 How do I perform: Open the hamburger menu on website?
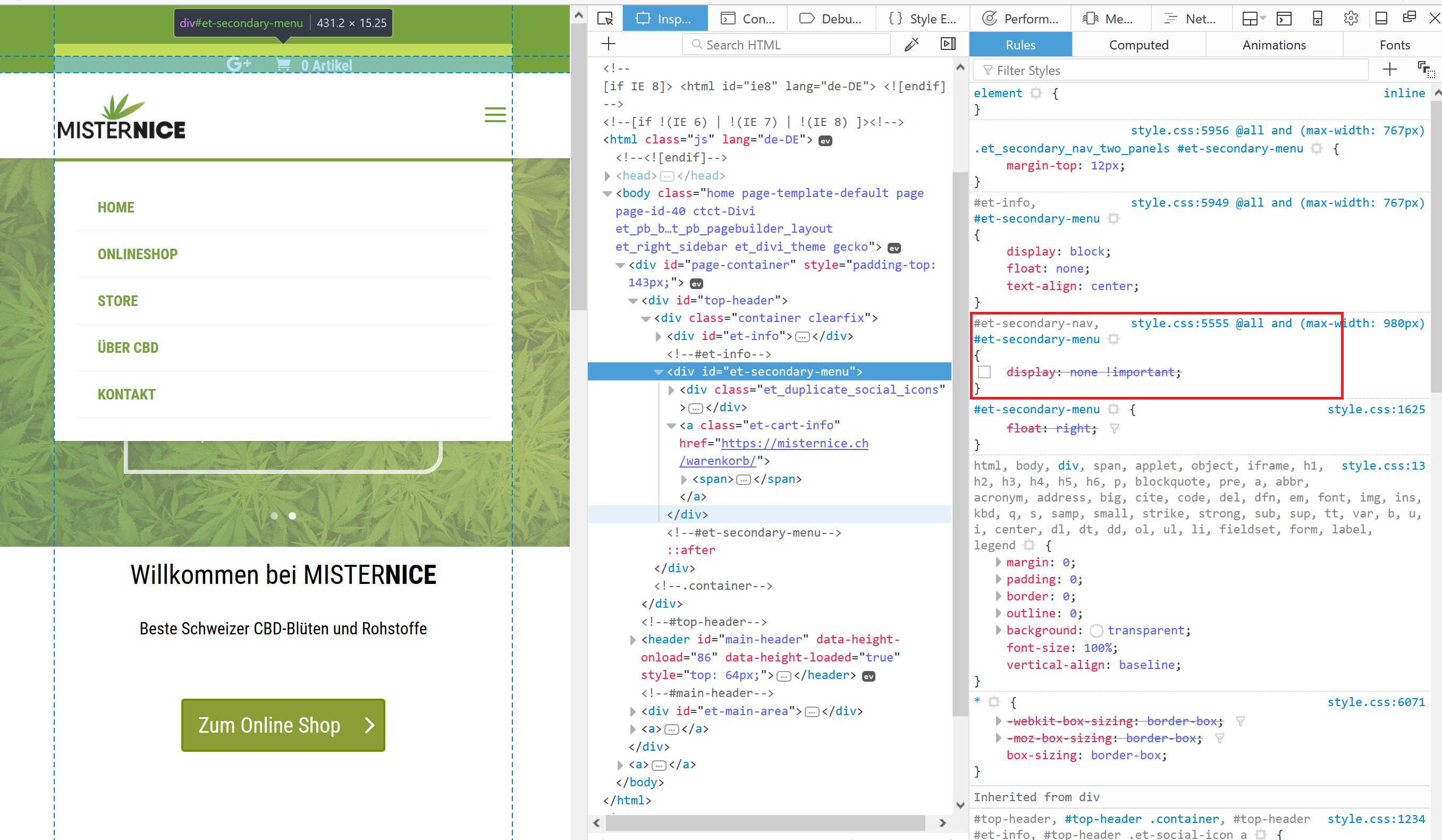[x=495, y=114]
